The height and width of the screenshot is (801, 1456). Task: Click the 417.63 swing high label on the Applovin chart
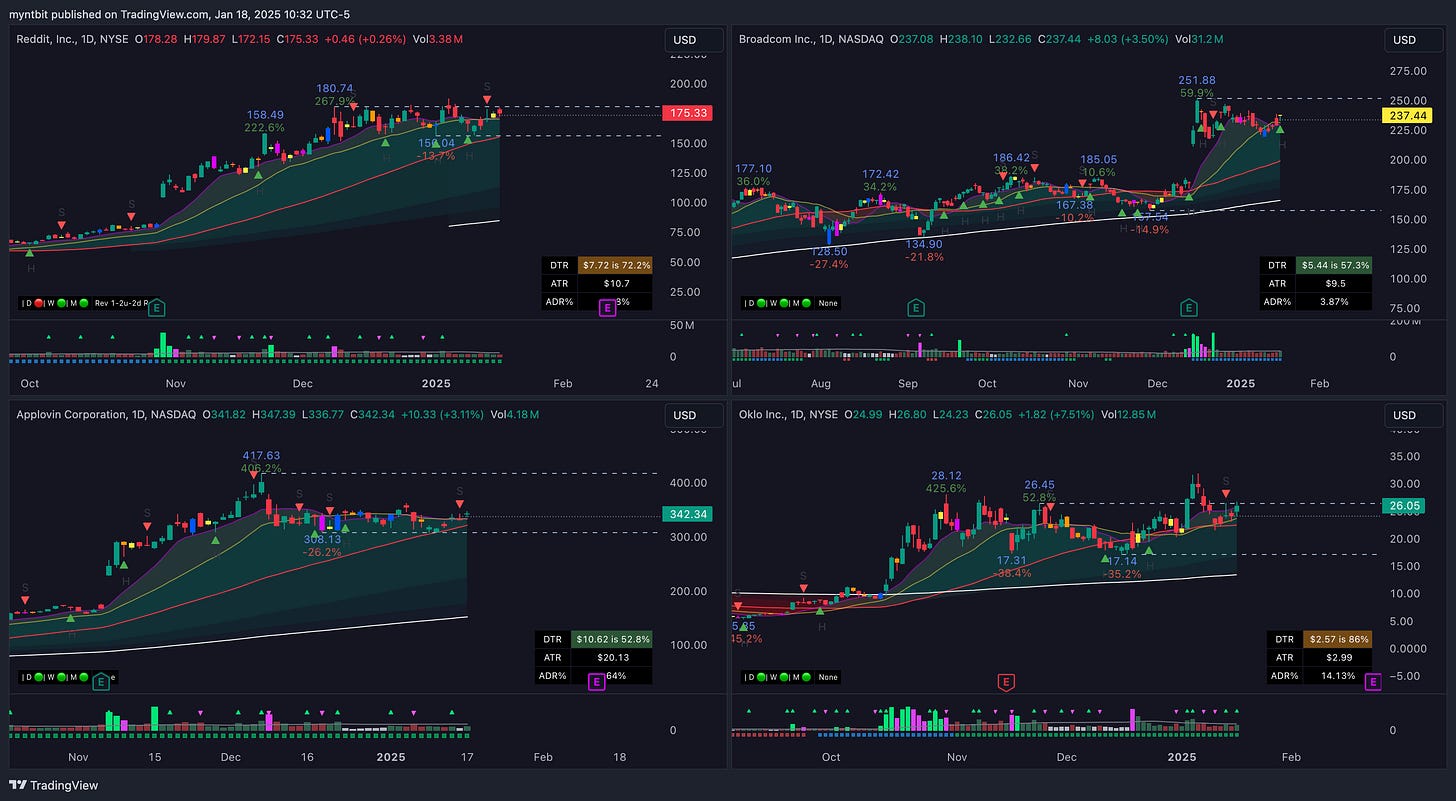click(261, 455)
